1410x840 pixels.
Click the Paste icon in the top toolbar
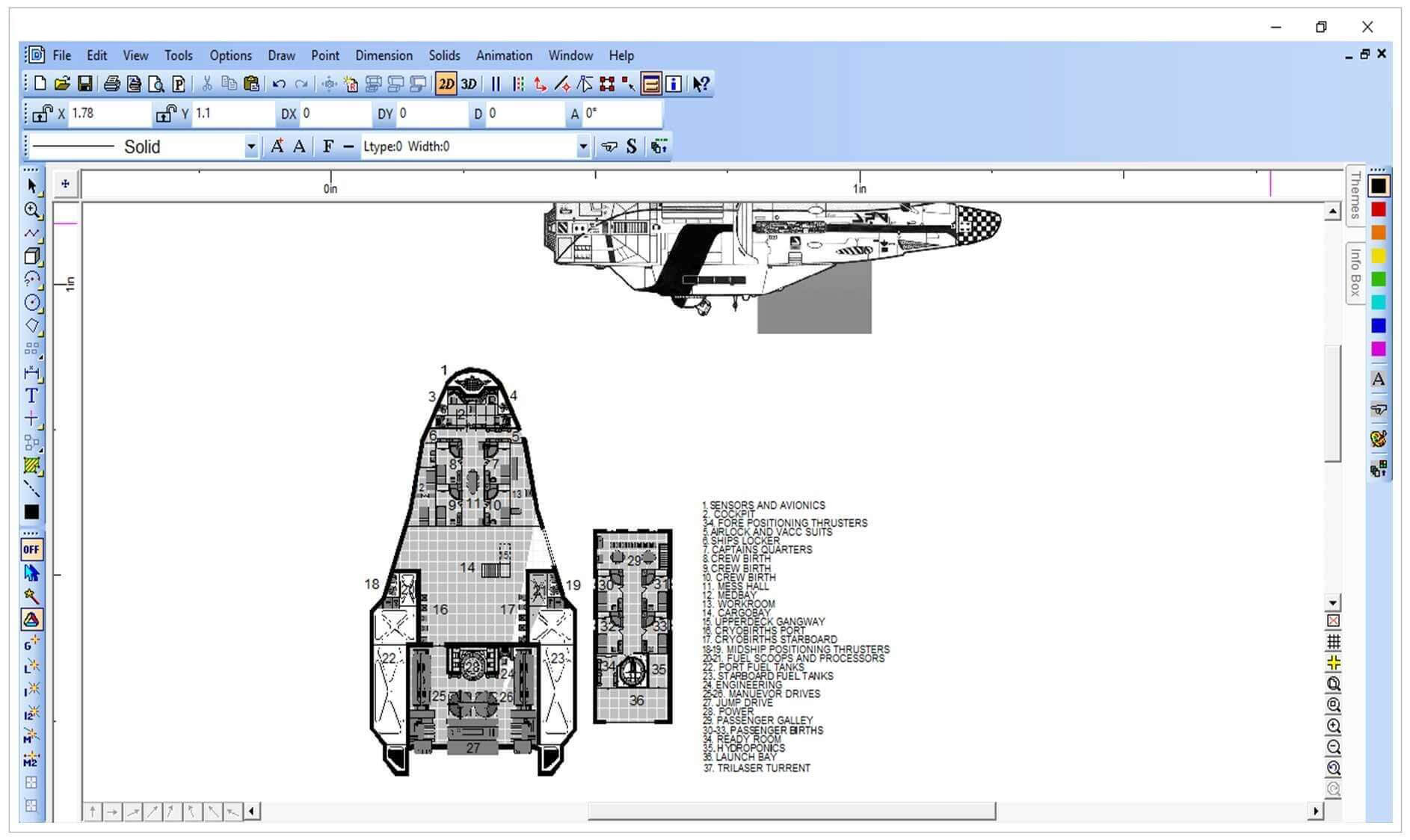pos(252,84)
